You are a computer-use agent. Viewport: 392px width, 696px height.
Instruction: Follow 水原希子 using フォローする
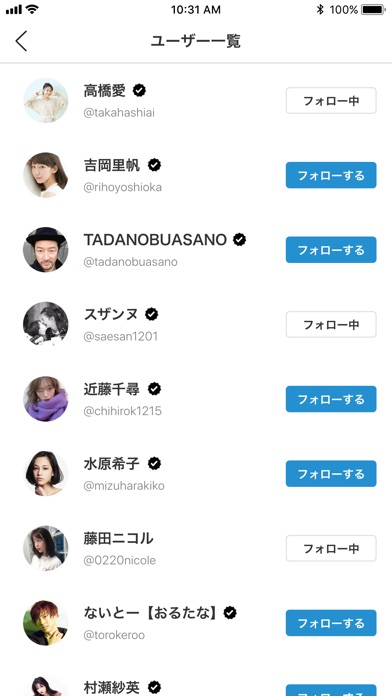pos(331,474)
